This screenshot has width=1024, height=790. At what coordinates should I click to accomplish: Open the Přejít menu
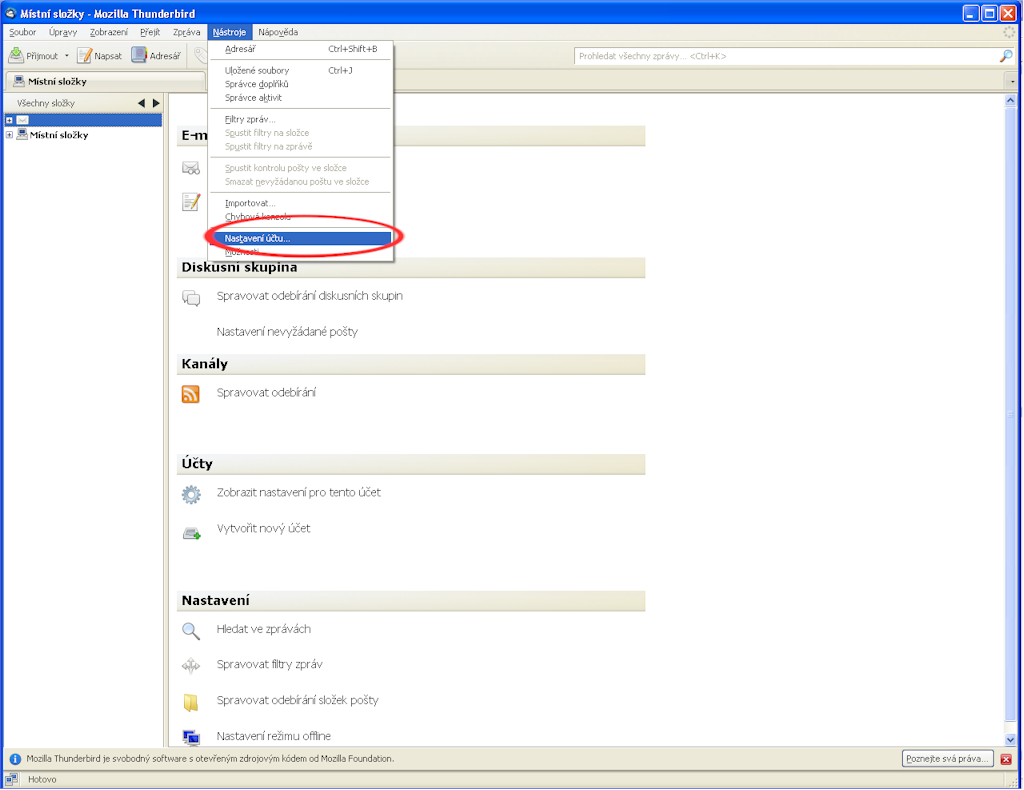pyautogui.click(x=150, y=32)
